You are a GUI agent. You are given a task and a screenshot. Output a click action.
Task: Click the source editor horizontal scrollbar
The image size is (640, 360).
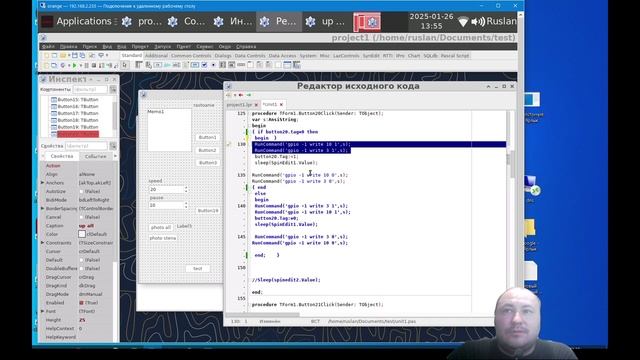tap(262, 315)
